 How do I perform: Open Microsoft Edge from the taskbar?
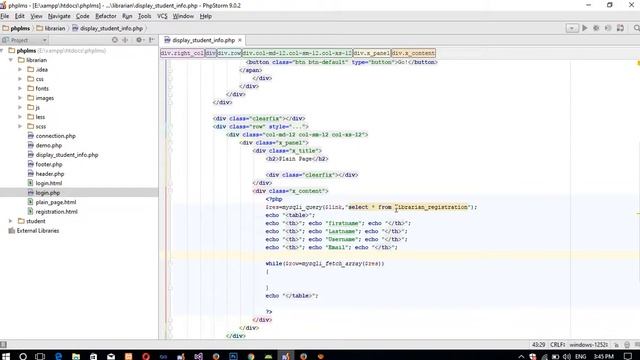pyautogui.click(x=58, y=356)
